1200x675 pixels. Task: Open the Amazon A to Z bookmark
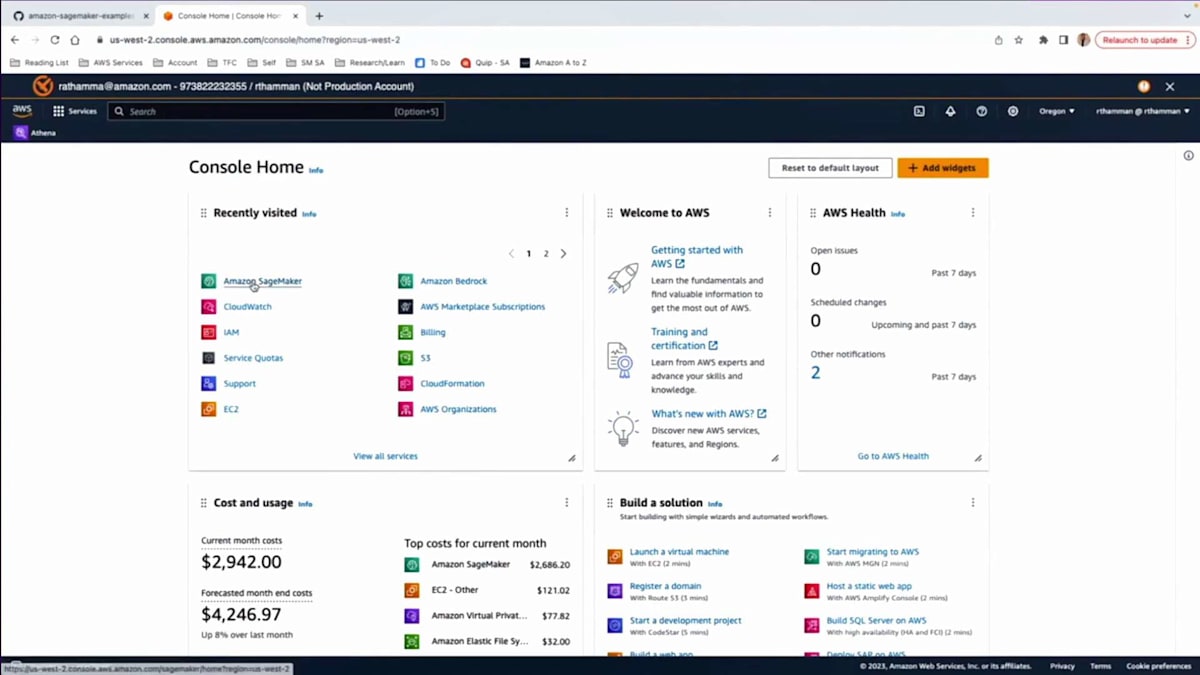pyautogui.click(x=553, y=62)
